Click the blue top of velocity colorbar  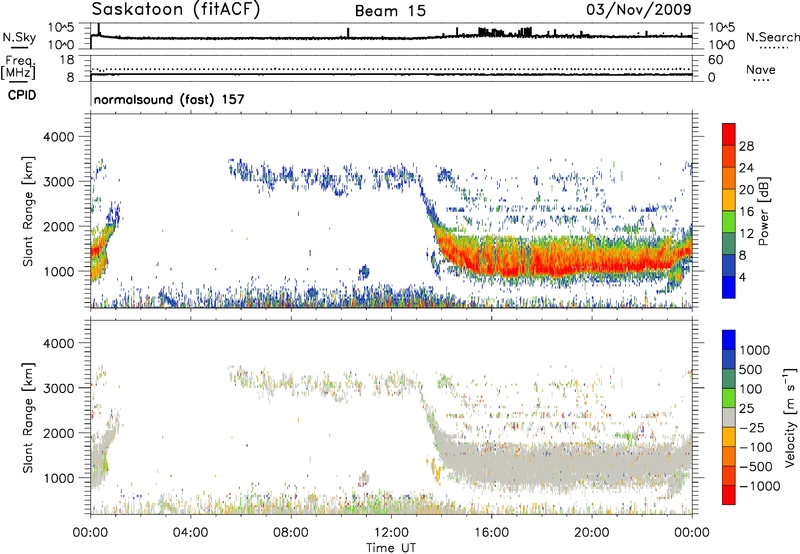(x=729, y=339)
